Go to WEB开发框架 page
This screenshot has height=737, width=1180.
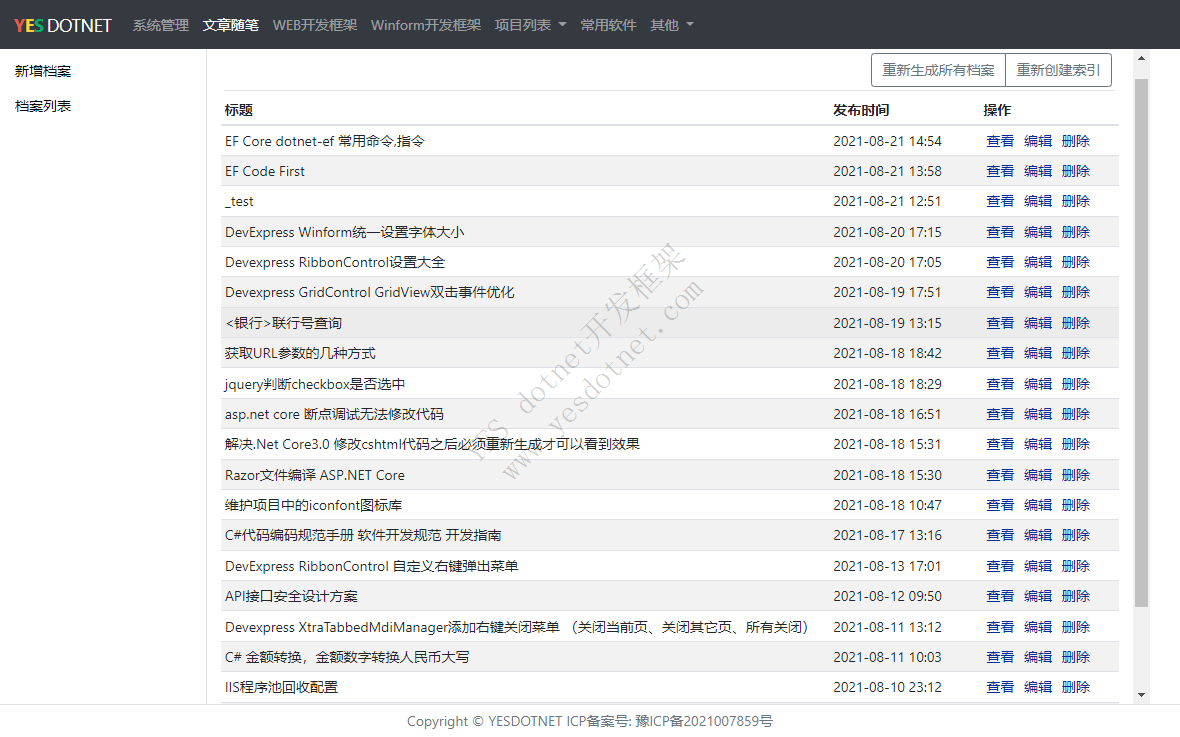(x=315, y=25)
